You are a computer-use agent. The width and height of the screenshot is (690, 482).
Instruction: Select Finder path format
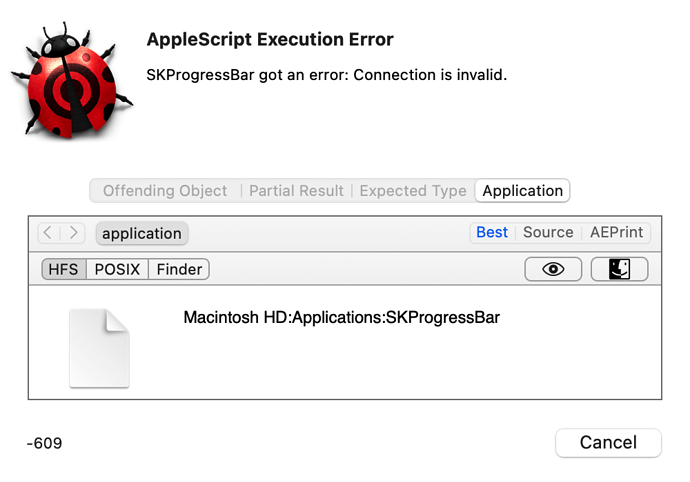pyautogui.click(x=180, y=269)
